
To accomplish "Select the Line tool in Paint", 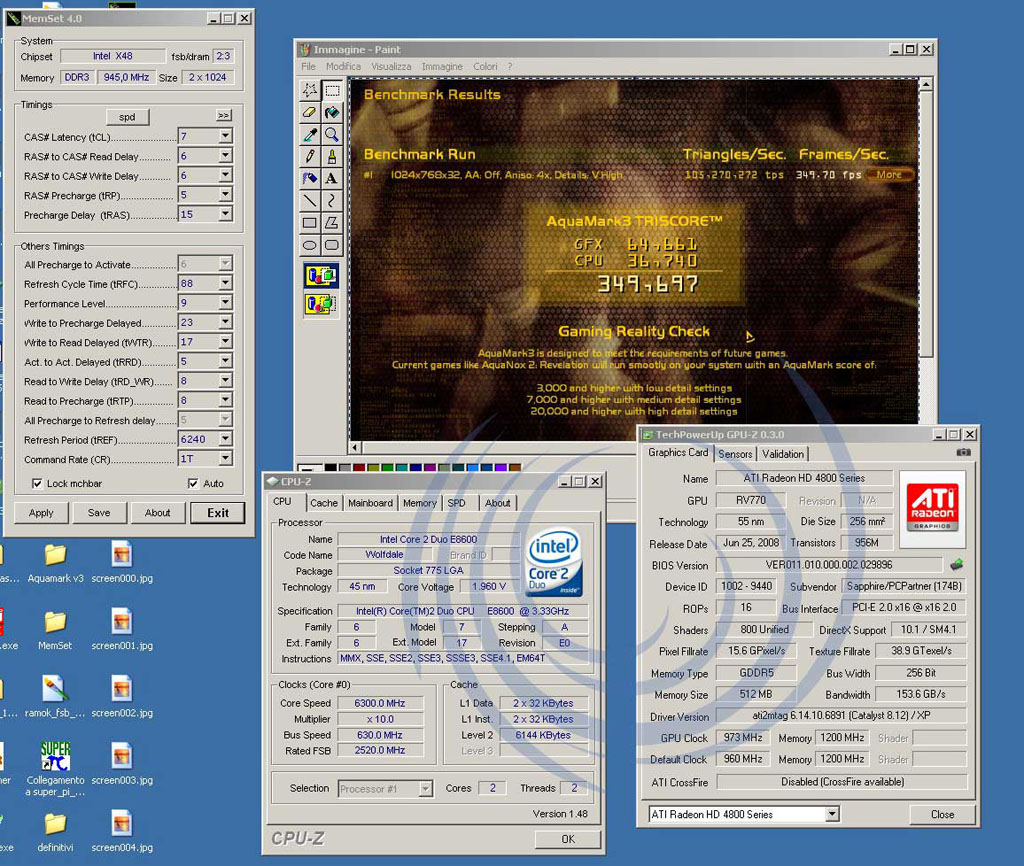I will [310, 200].
